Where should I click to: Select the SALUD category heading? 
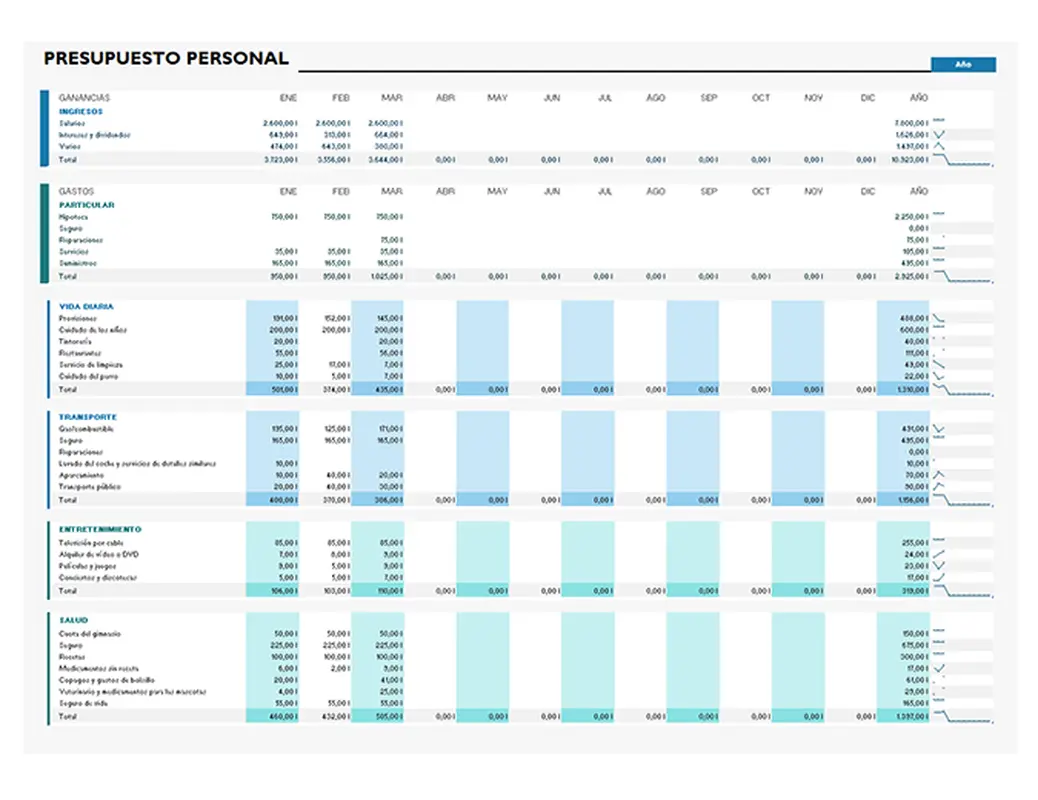[x=74, y=621]
